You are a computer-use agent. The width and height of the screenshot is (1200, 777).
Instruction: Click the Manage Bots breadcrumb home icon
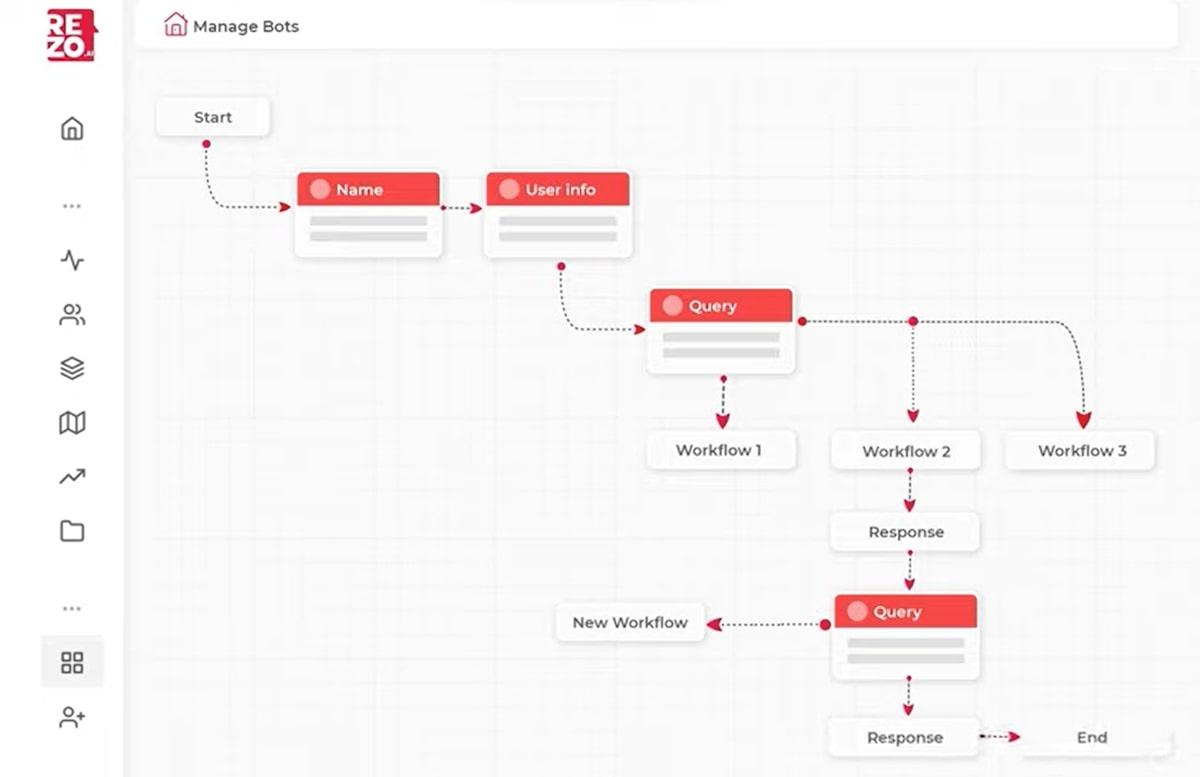point(176,25)
